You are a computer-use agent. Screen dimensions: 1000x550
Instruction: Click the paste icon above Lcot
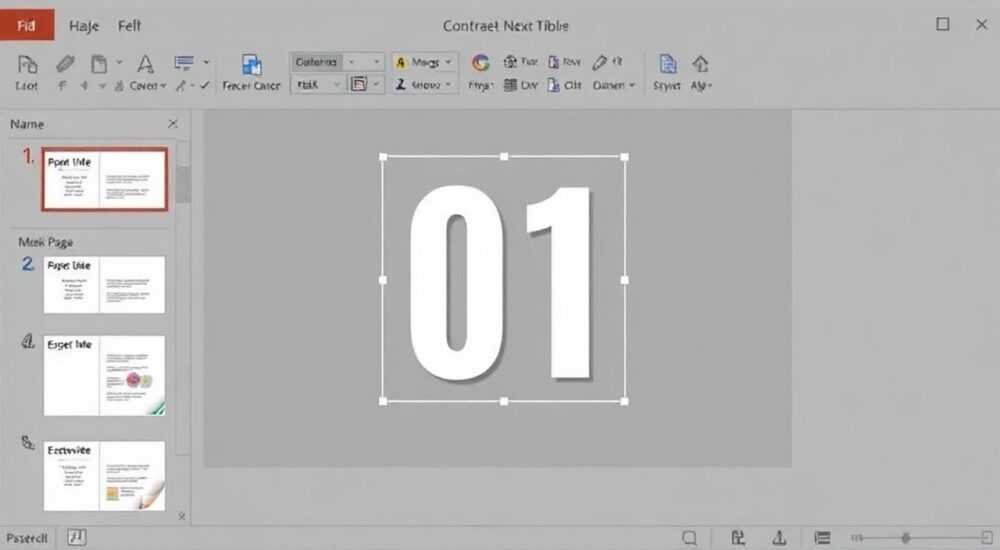[x=27, y=64]
